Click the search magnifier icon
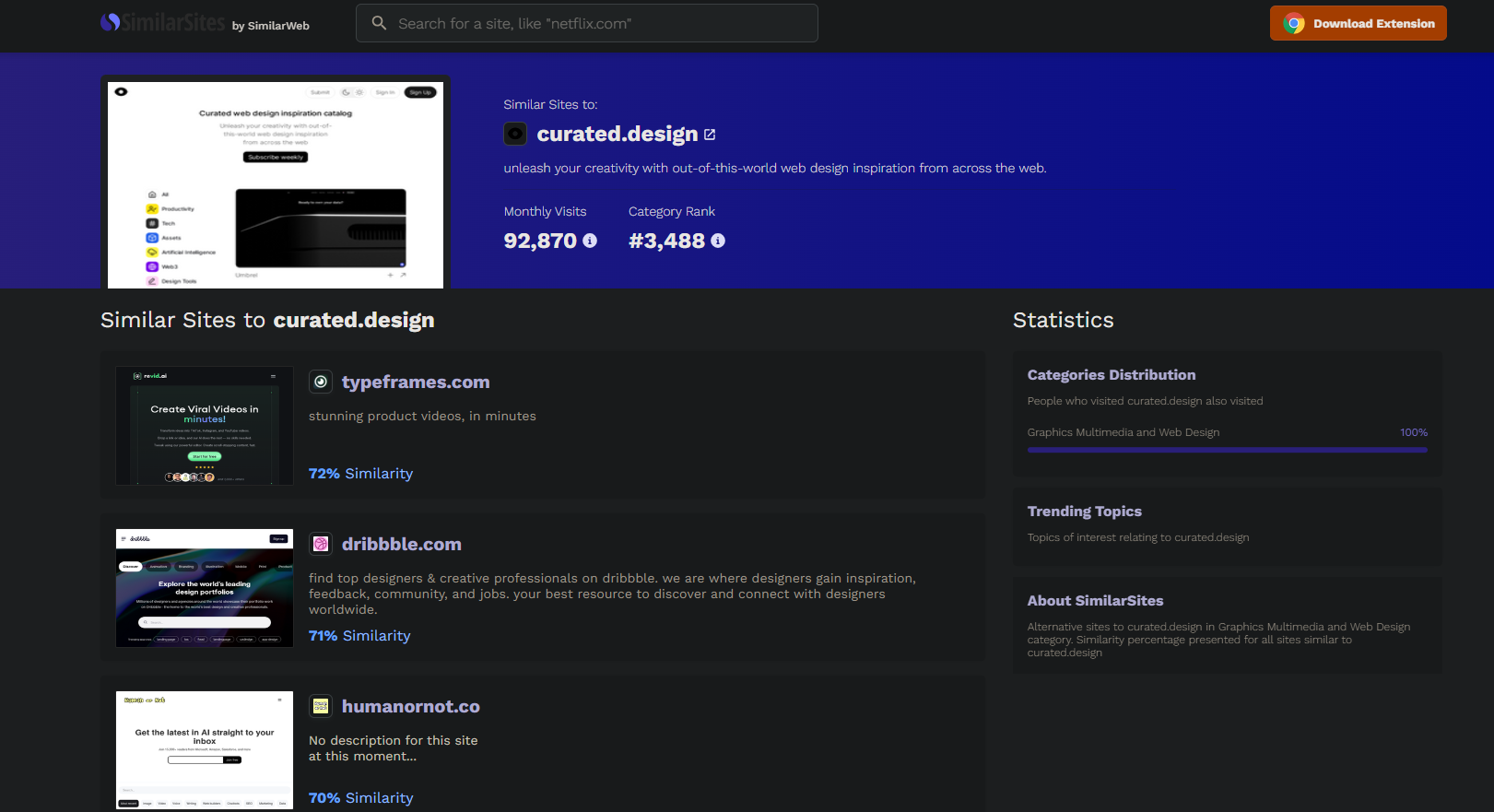 (379, 23)
